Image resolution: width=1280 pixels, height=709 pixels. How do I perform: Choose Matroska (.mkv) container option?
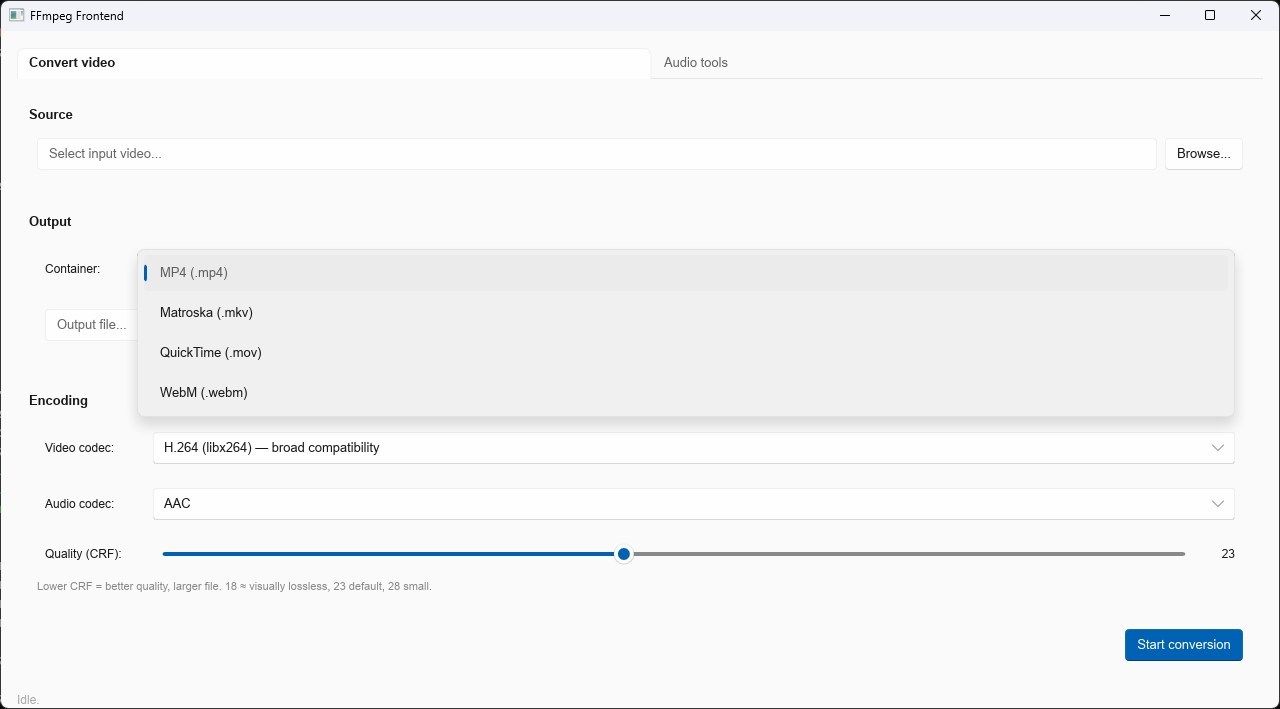[686, 312]
